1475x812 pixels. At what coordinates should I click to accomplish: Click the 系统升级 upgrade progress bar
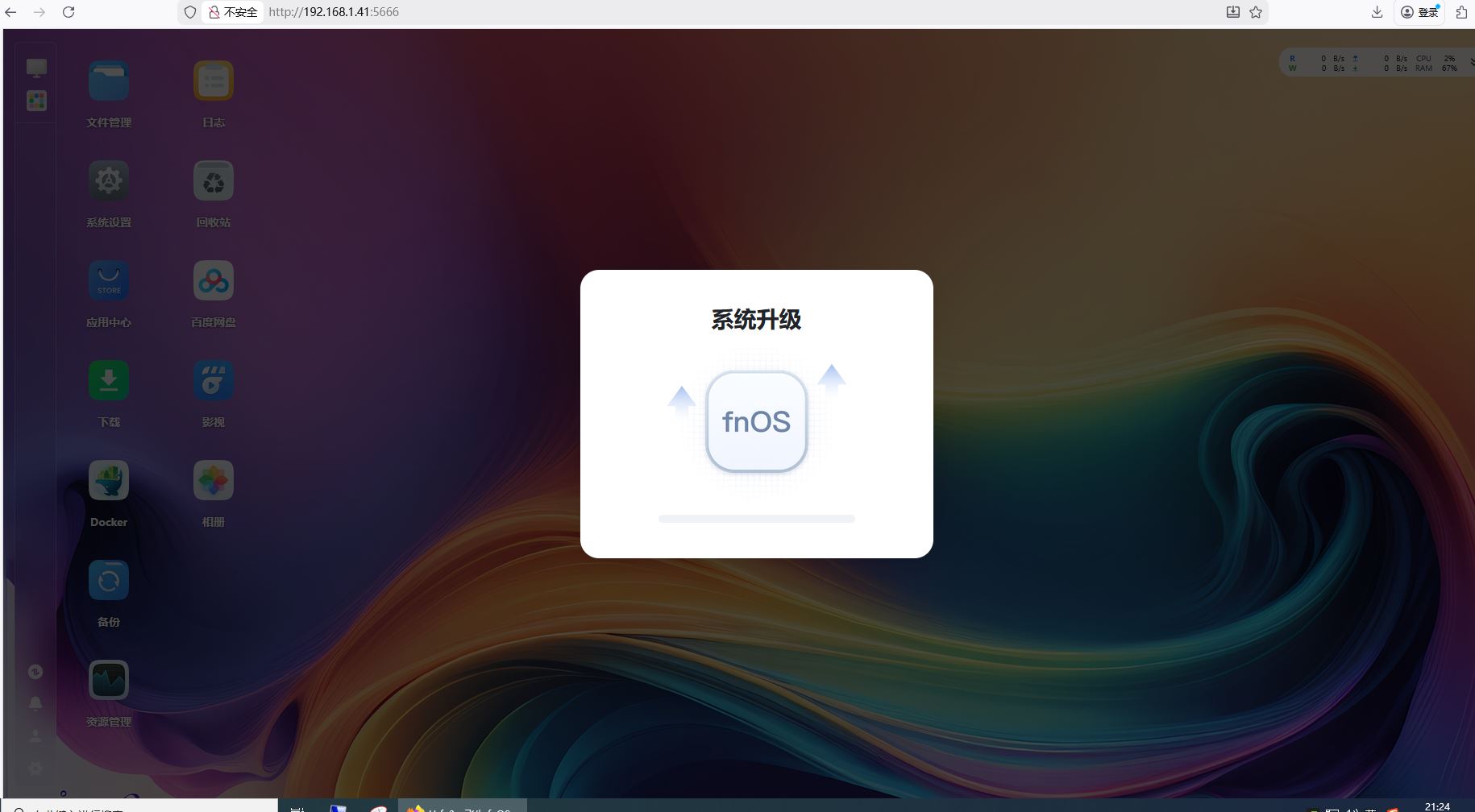(x=757, y=519)
